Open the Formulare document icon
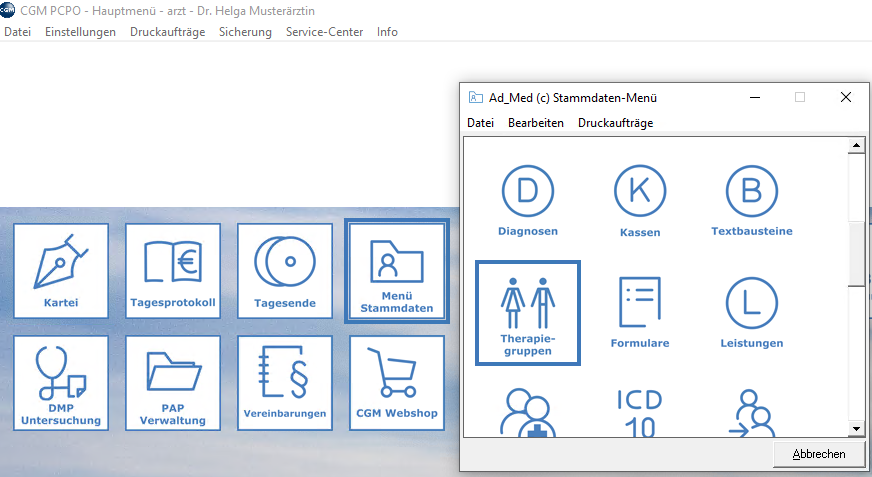 point(640,312)
